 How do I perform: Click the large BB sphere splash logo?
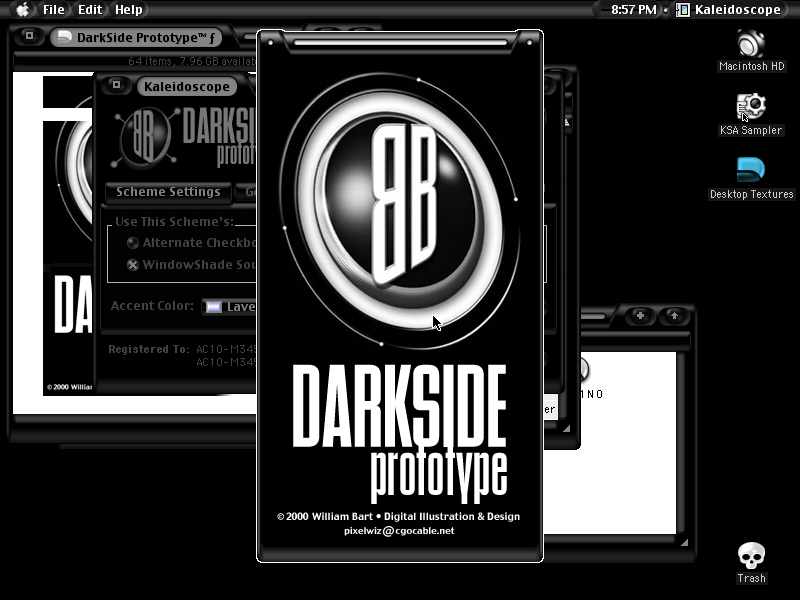[x=399, y=211]
